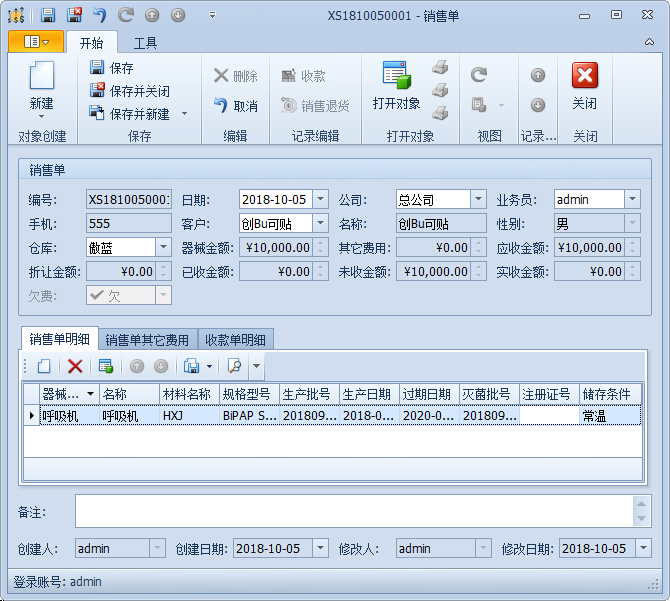Expand the 公司 (Company) combo box
This screenshot has width=670, height=601.
tap(478, 199)
